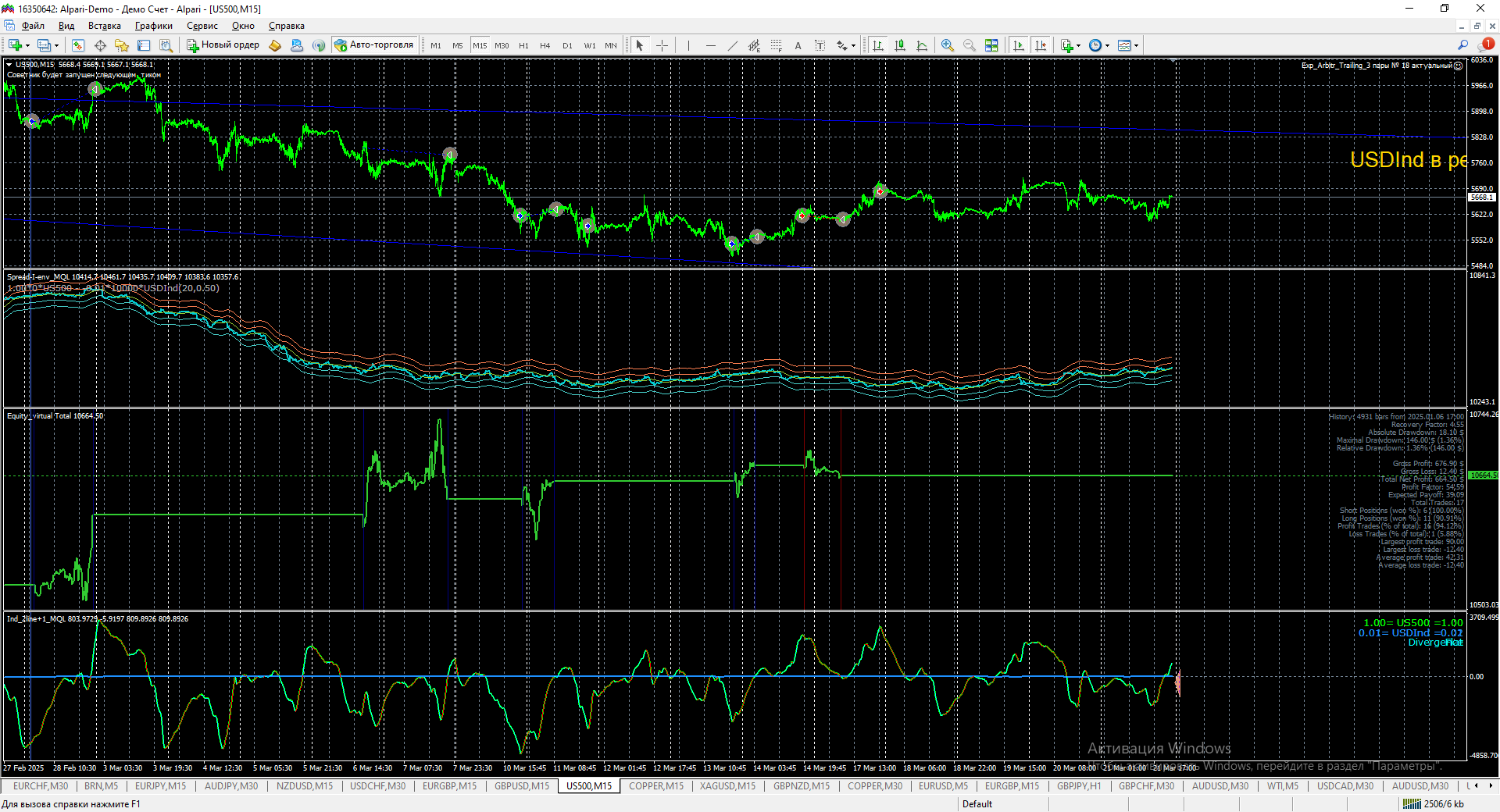This screenshot has width=1500, height=812.
Task: Select the text label tool
Action: coord(820,45)
